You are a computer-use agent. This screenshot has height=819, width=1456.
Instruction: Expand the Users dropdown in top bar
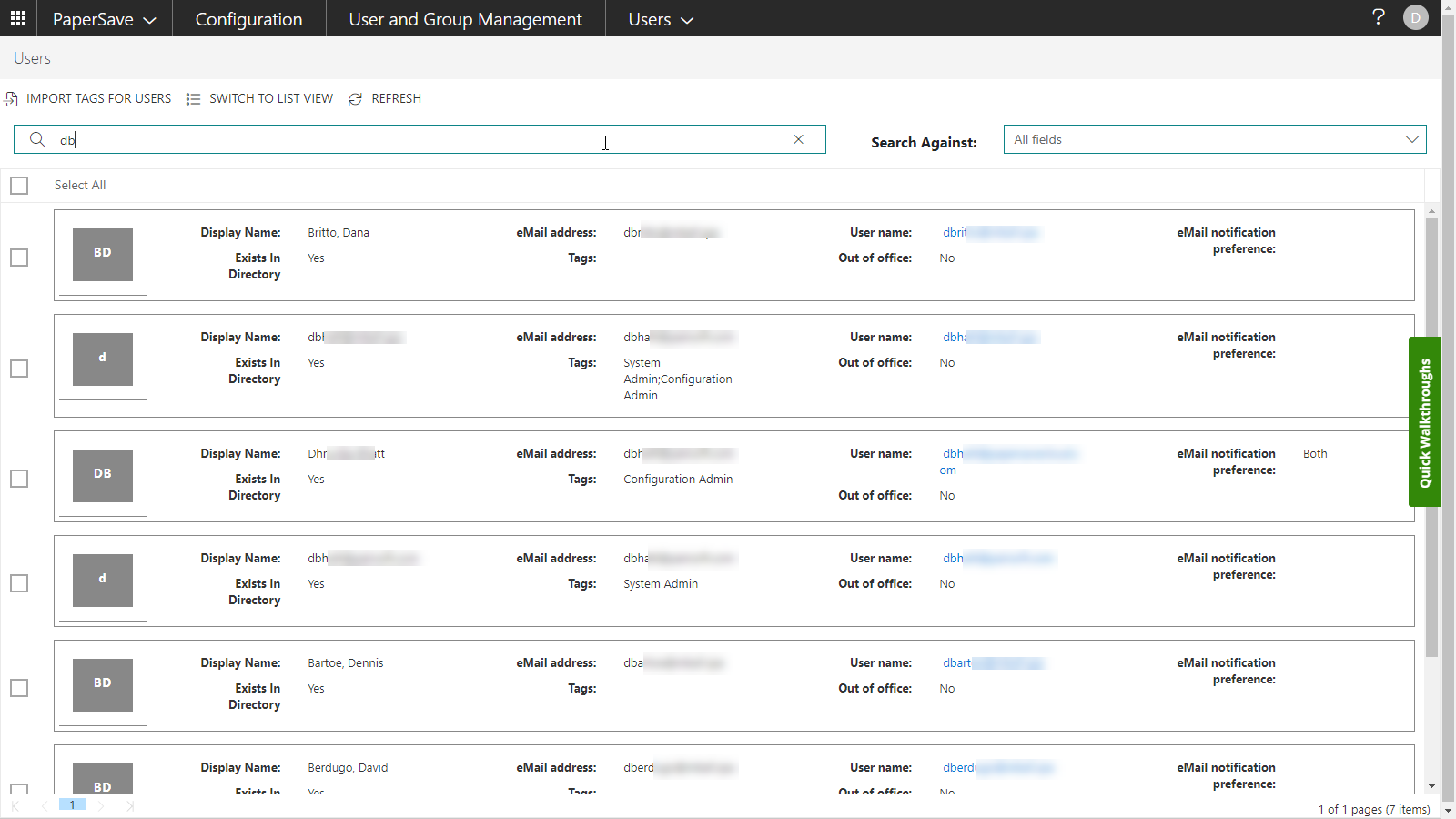tap(661, 19)
